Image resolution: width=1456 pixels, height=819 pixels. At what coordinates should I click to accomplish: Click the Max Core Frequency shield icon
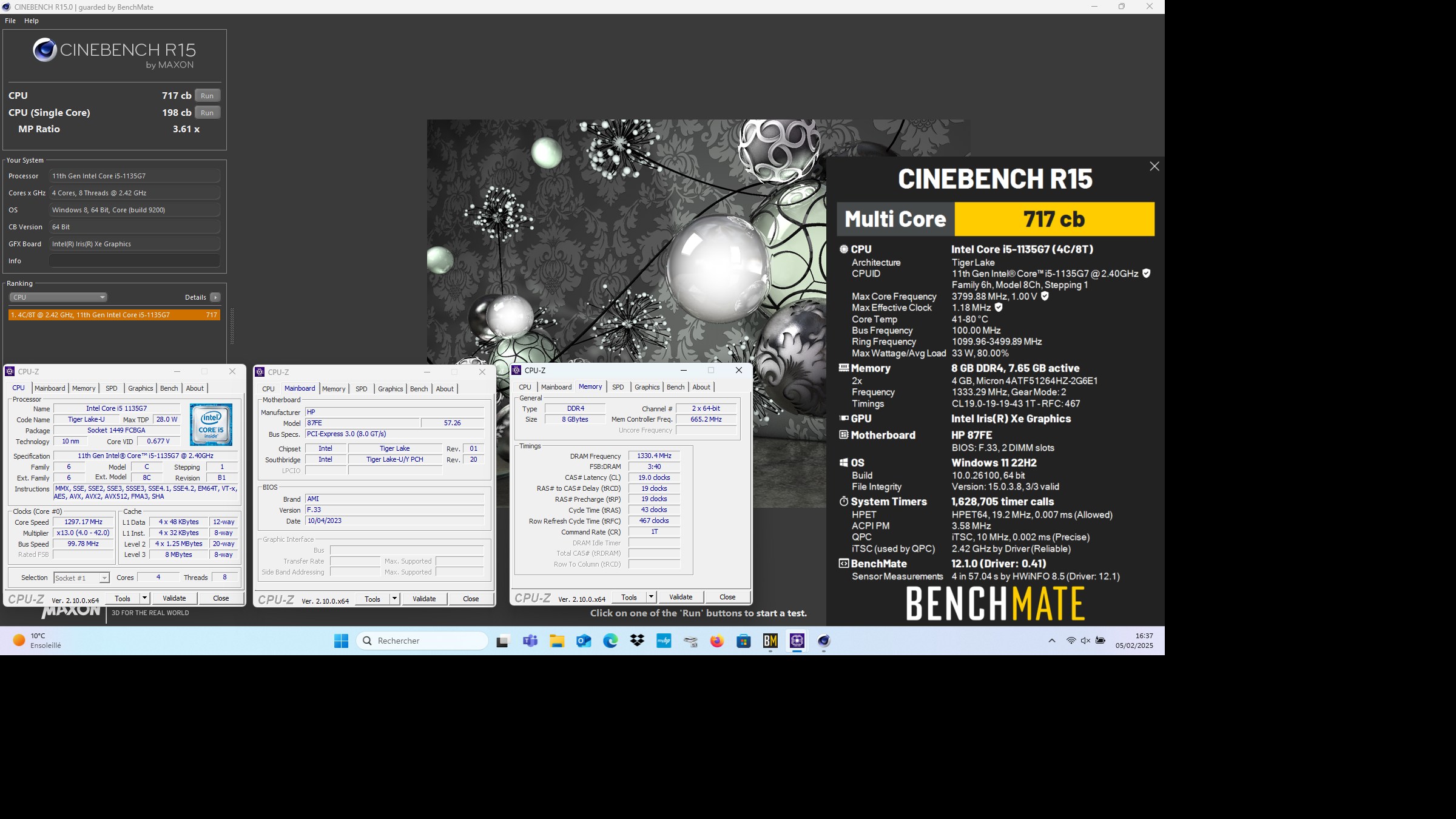coord(1045,296)
